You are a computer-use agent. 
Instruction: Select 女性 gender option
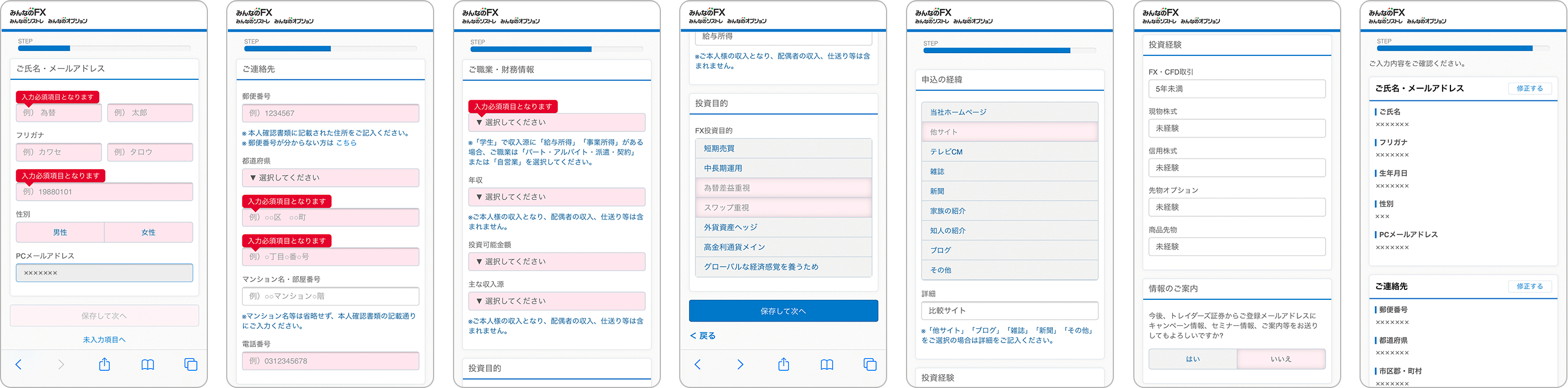coord(149,232)
